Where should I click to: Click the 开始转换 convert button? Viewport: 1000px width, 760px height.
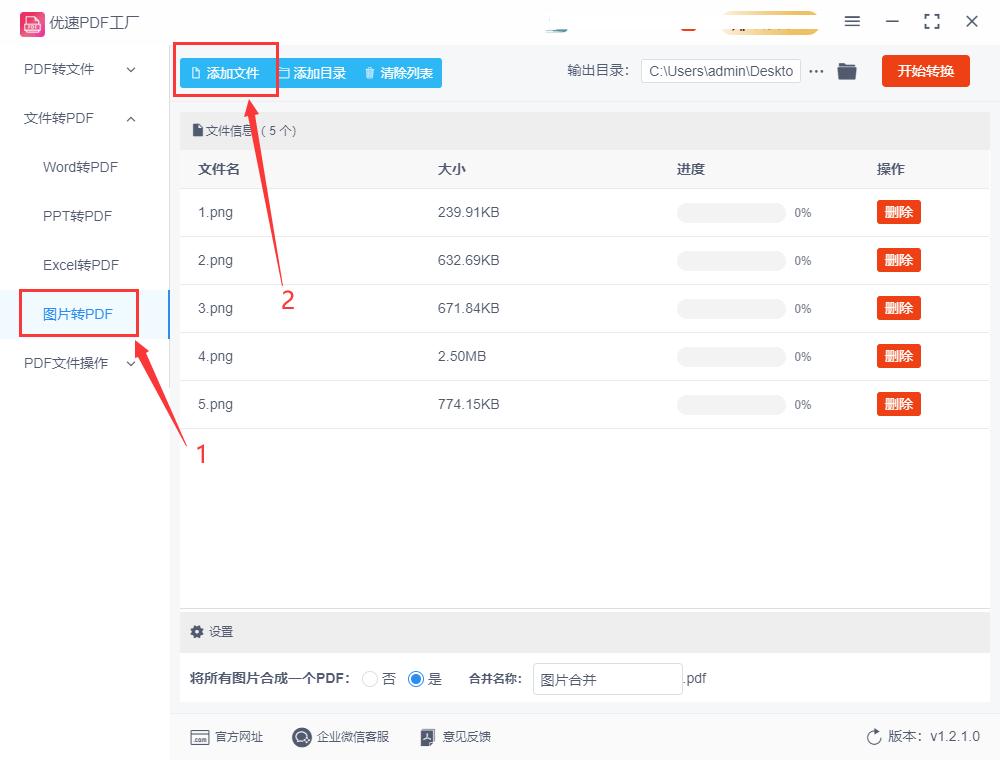pyautogui.click(x=925, y=71)
